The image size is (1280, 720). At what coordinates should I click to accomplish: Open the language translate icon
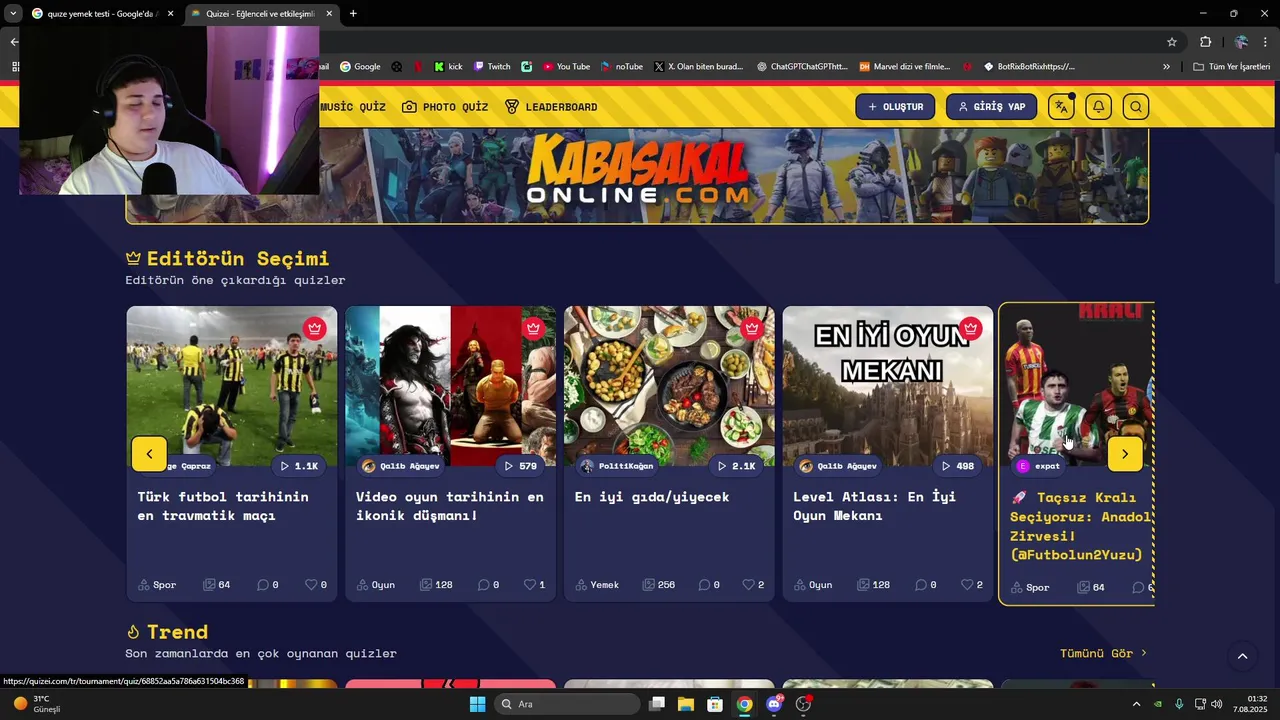coord(1061,107)
